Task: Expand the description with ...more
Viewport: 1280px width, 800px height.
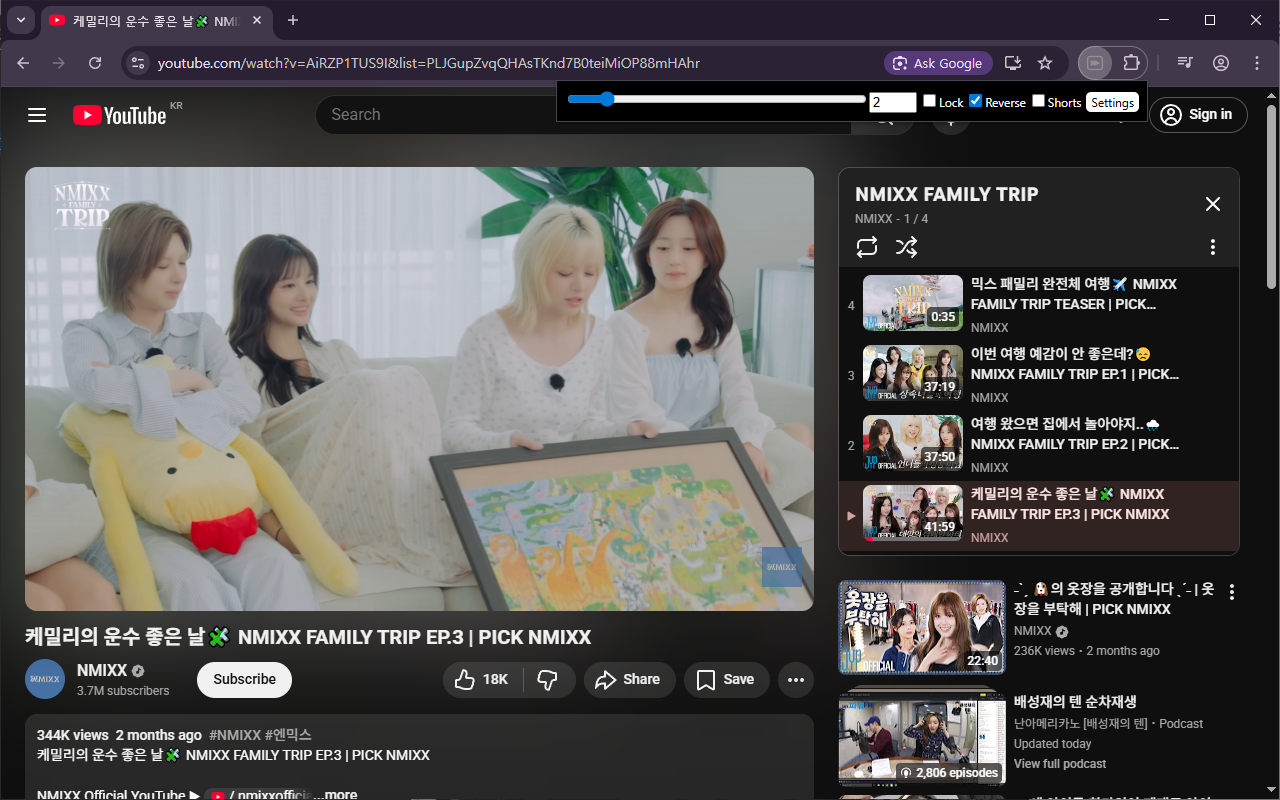Action: [x=340, y=795]
